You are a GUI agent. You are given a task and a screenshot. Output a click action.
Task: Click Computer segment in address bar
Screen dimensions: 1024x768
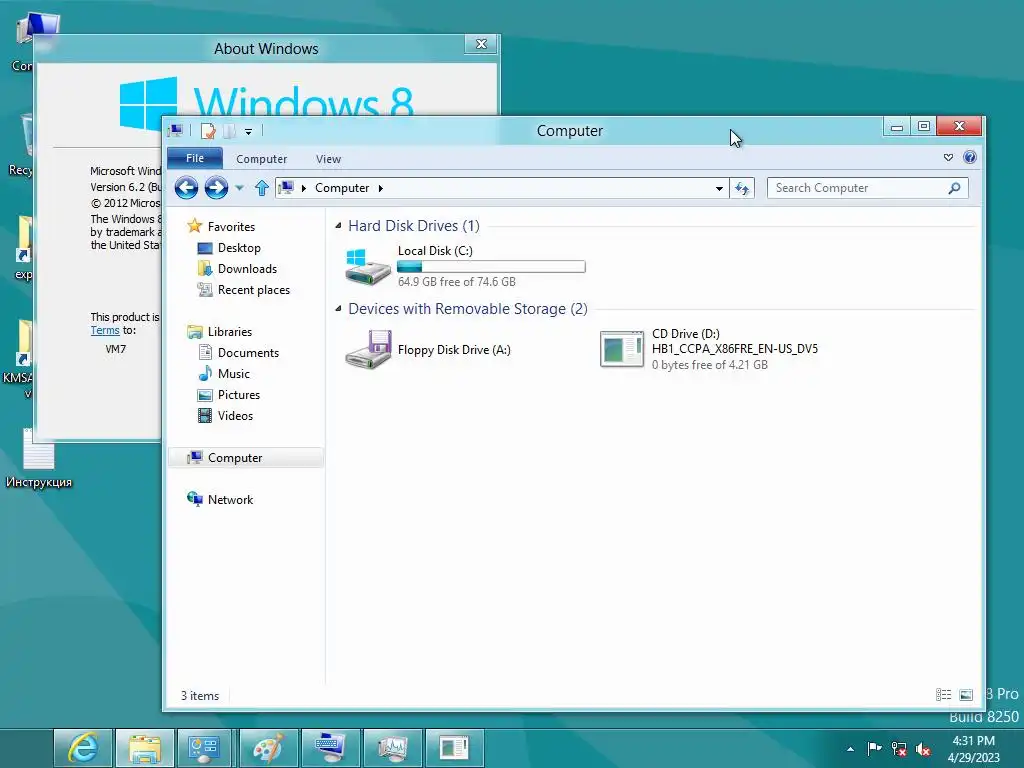coord(342,188)
